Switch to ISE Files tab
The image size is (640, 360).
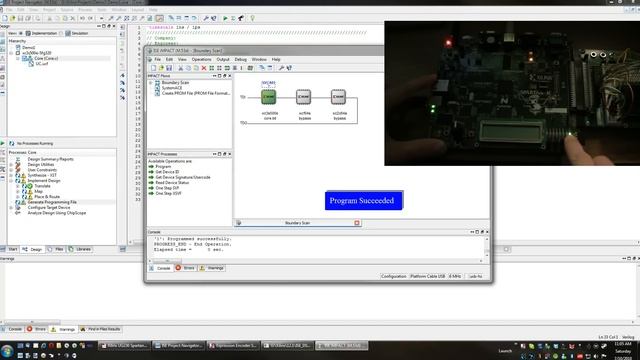tap(56, 249)
